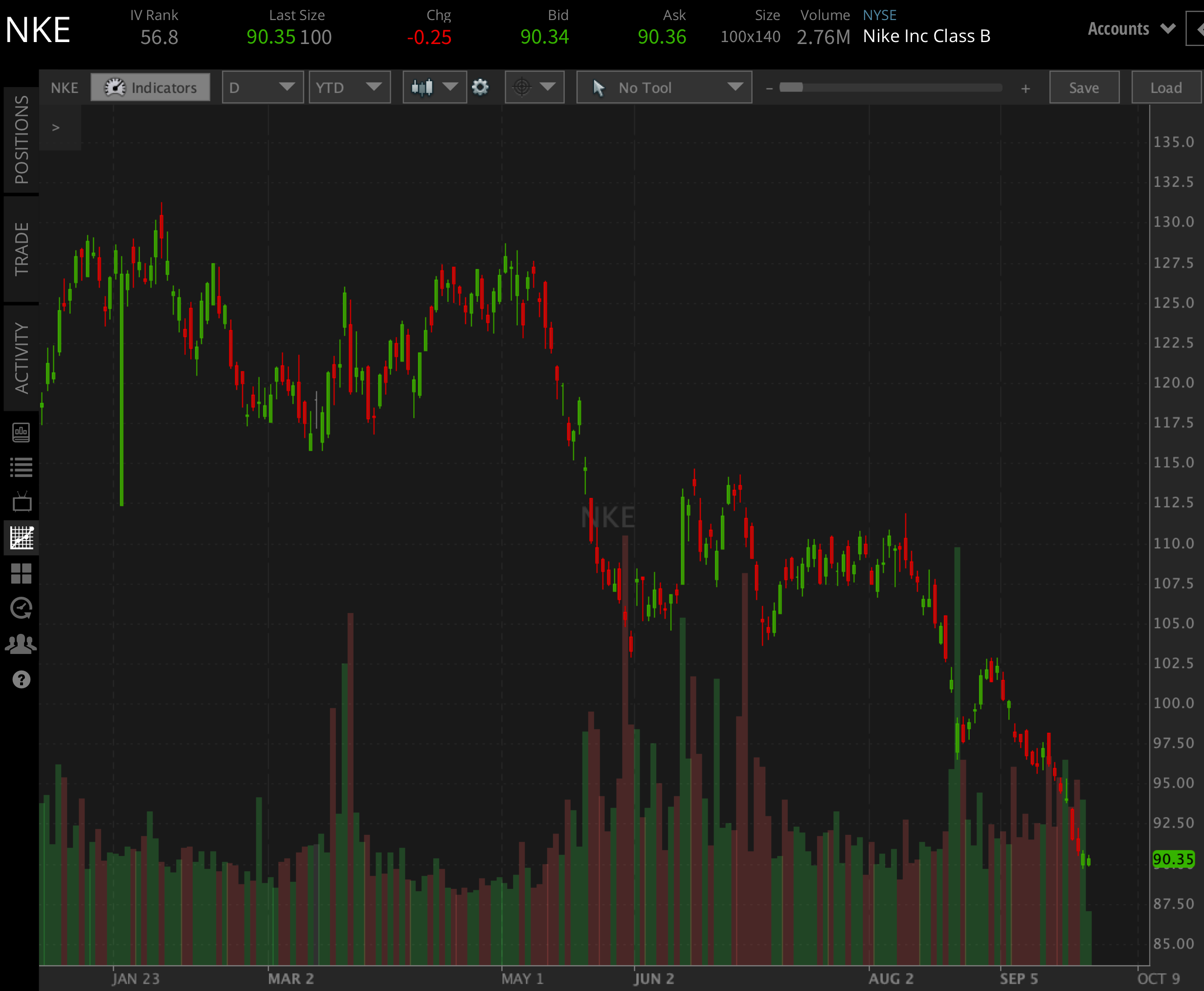Open the community sidebar icon
The width and height of the screenshot is (1204, 991).
[22, 644]
